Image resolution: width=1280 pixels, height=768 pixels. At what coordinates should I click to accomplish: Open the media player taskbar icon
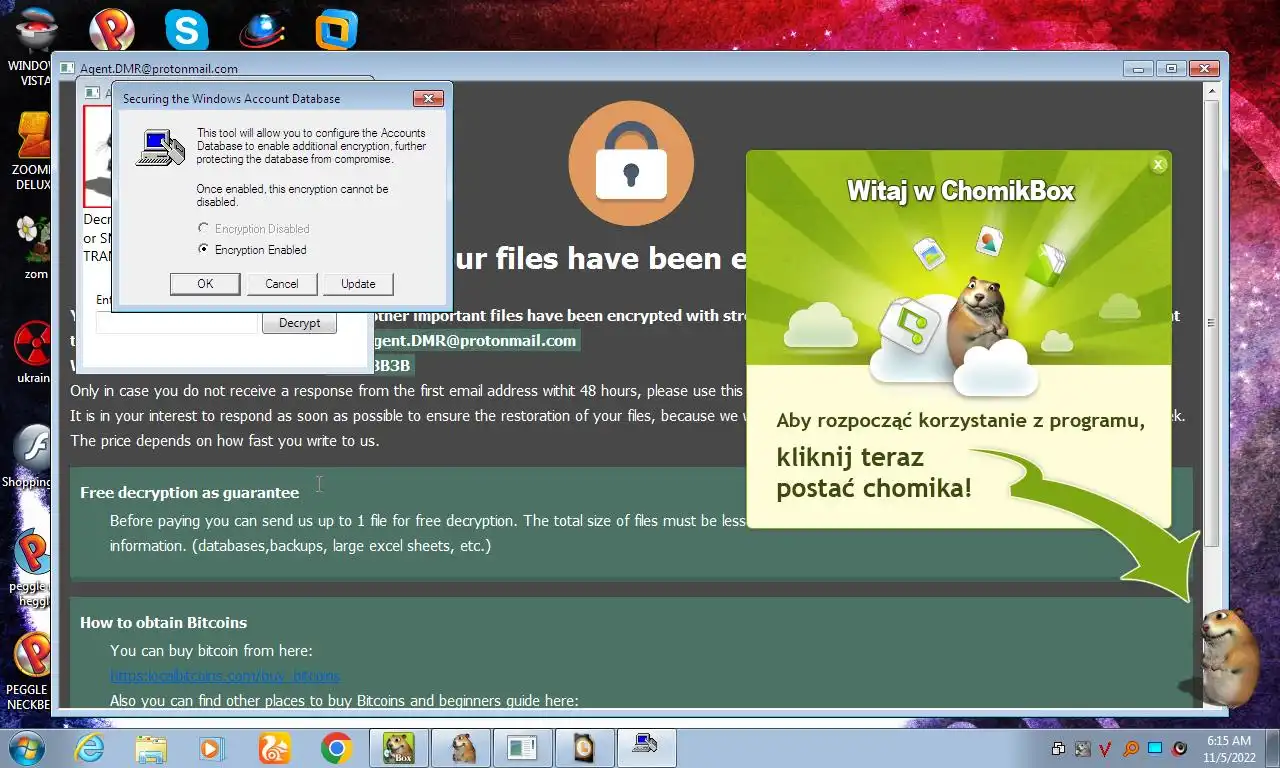tap(212, 747)
